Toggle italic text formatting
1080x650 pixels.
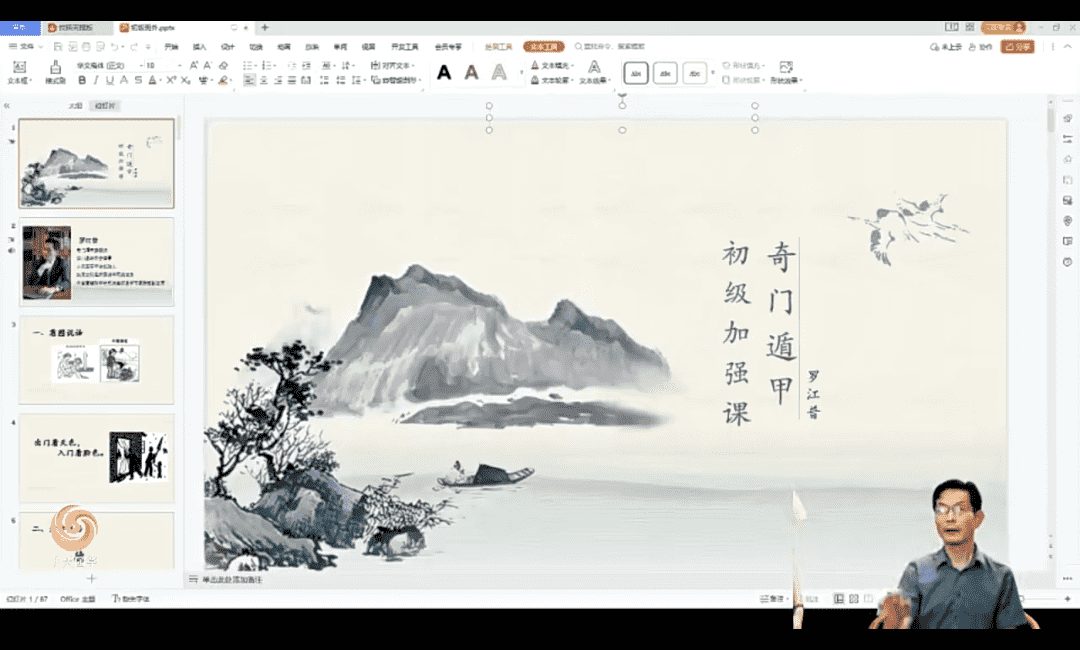96,80
